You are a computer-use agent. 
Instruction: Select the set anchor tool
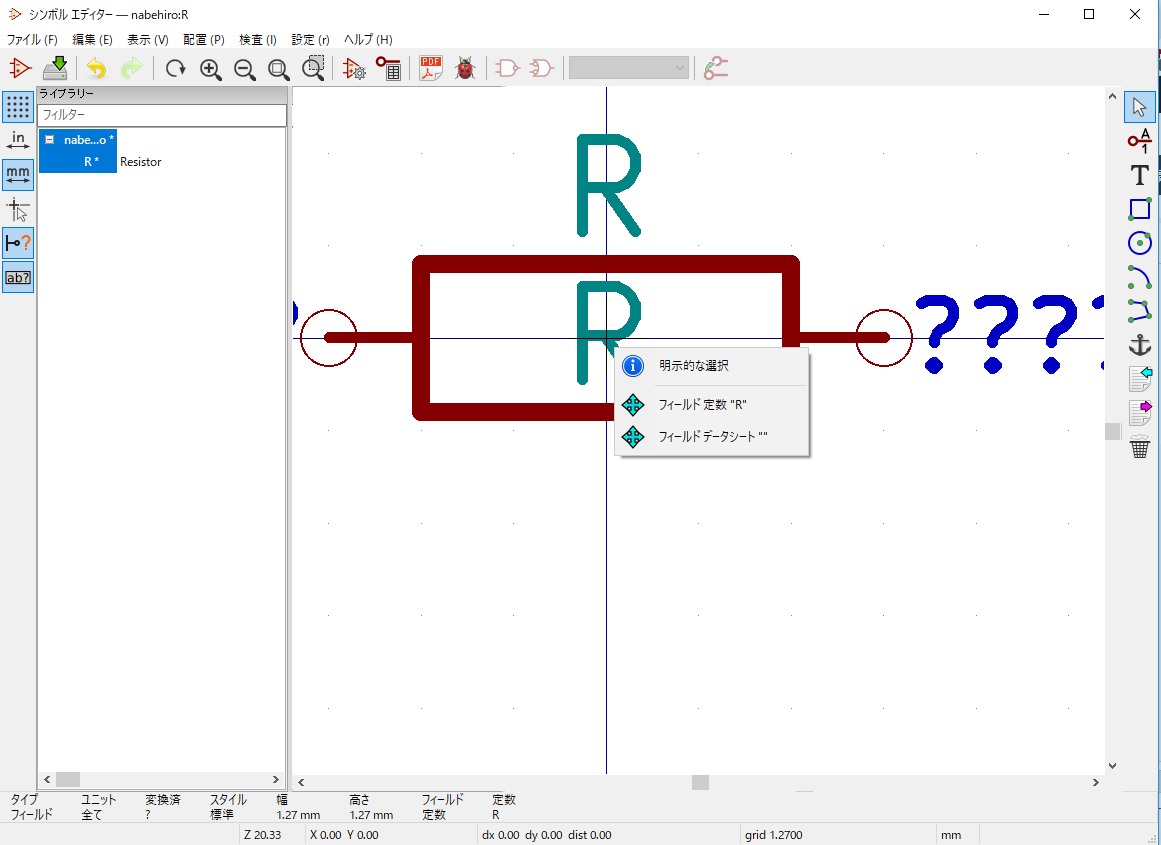[x=1139, y=345]
